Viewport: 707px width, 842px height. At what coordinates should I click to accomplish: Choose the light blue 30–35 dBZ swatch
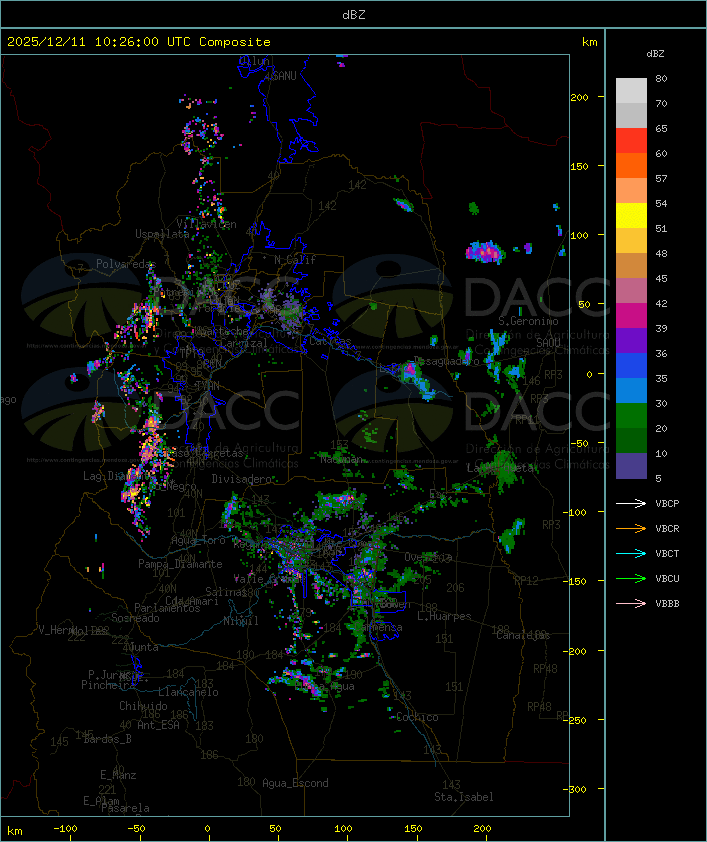tap(631, 391)
